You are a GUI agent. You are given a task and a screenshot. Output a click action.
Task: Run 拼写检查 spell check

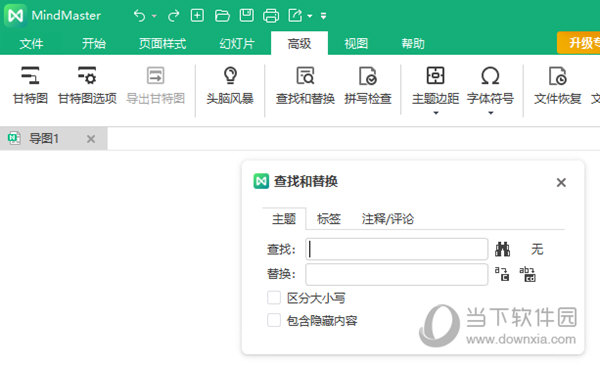(x=368, y=85)
